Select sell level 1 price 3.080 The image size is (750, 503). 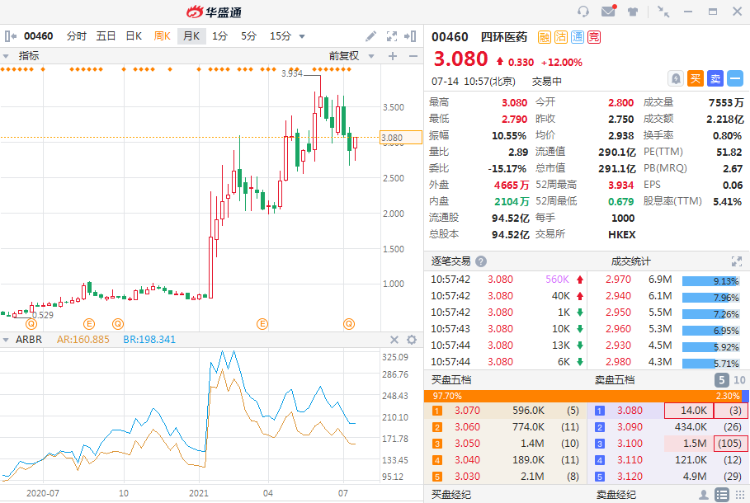tap(630, 411)
